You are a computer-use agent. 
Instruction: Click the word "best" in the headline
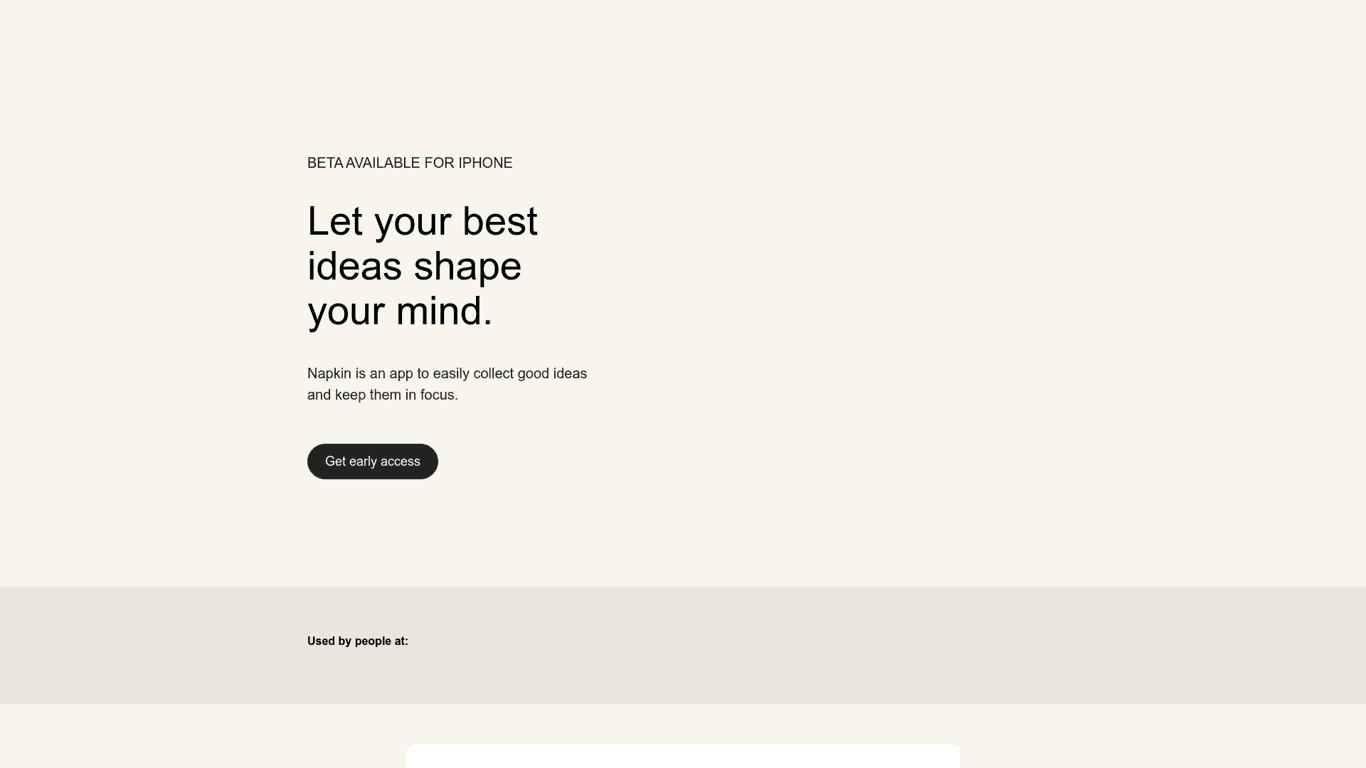pyautogui.click(x=500, y=222)
